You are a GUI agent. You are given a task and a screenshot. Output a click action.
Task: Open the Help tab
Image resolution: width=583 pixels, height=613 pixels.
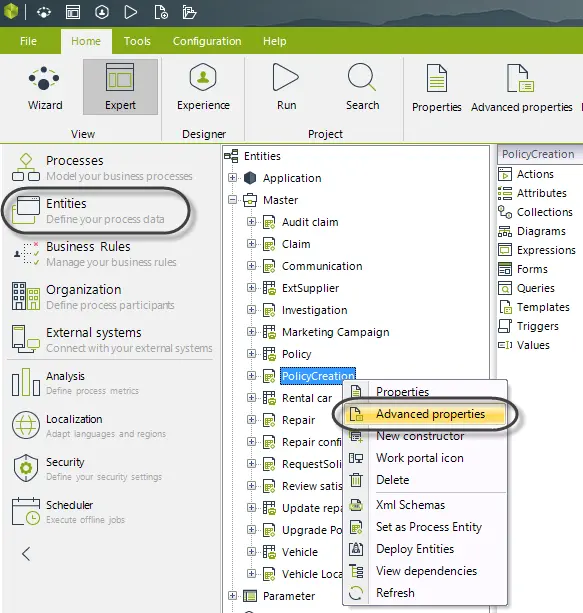[x=274, y=41]
